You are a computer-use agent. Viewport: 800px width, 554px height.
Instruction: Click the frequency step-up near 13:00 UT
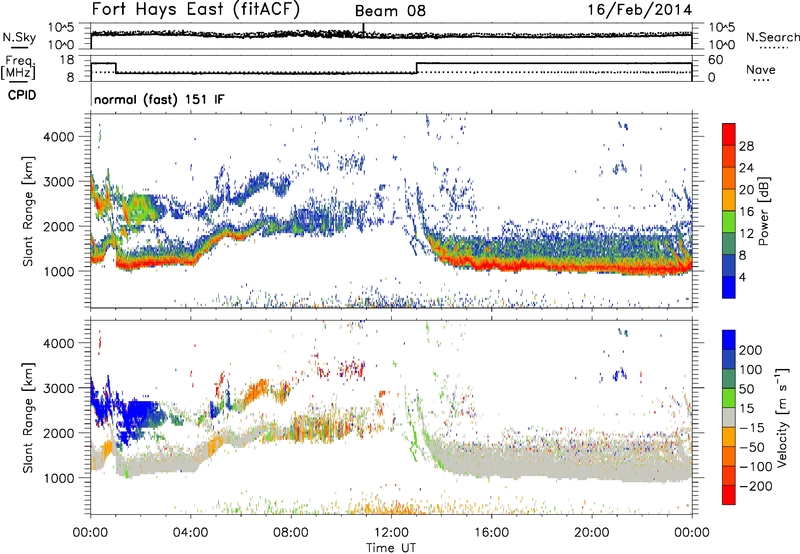417,68
